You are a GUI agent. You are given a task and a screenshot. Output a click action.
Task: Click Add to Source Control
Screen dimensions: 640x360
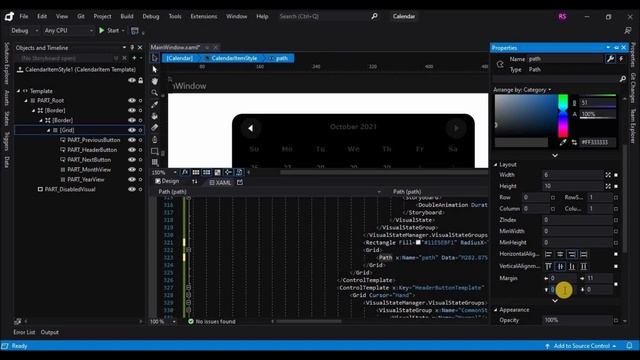tap(581, 346)
